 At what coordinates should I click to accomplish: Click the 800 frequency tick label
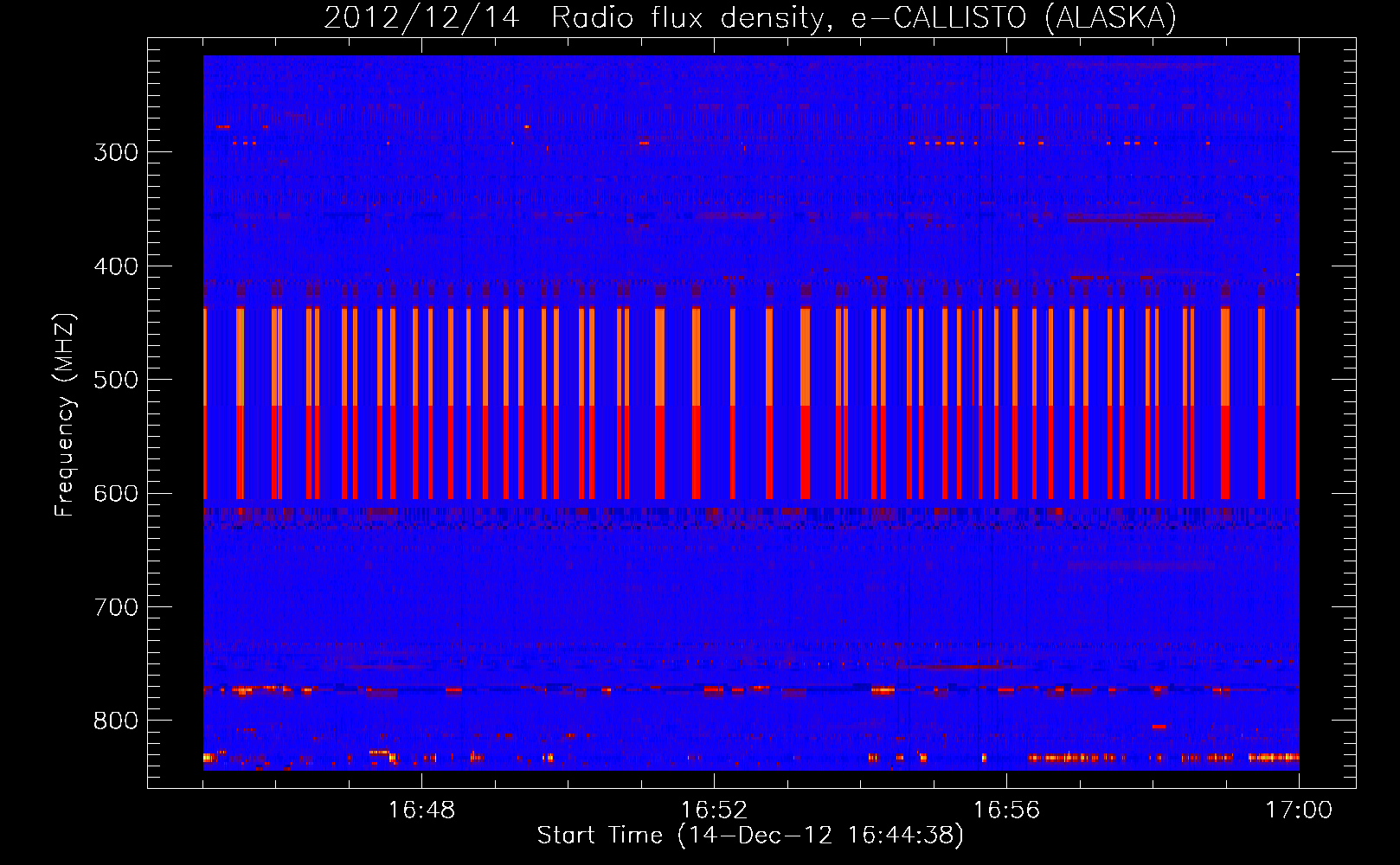coord(116,721)
